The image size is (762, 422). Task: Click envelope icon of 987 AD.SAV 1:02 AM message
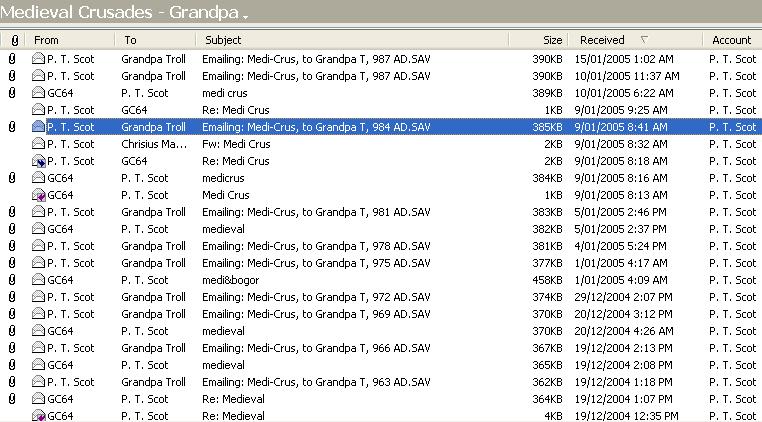[38, 59]
